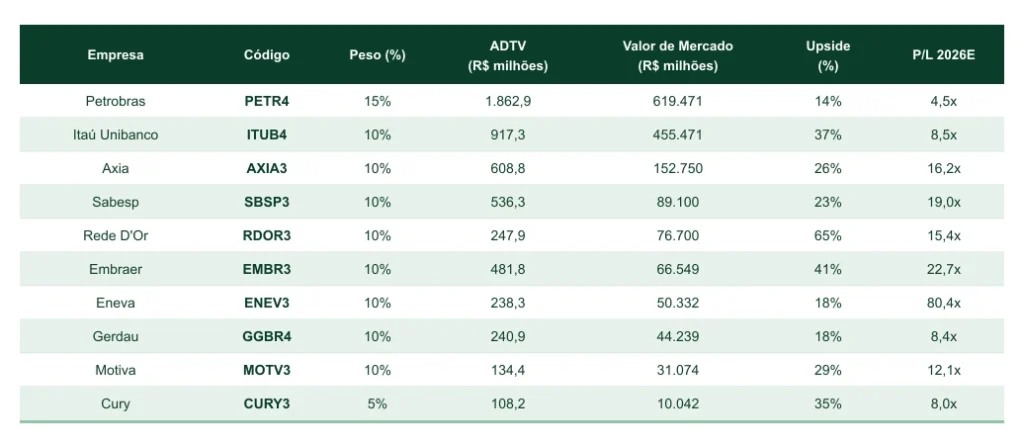Select the Upside (%) column header
The width and height of the screenshot is (1024, 444).
point(828,56)
